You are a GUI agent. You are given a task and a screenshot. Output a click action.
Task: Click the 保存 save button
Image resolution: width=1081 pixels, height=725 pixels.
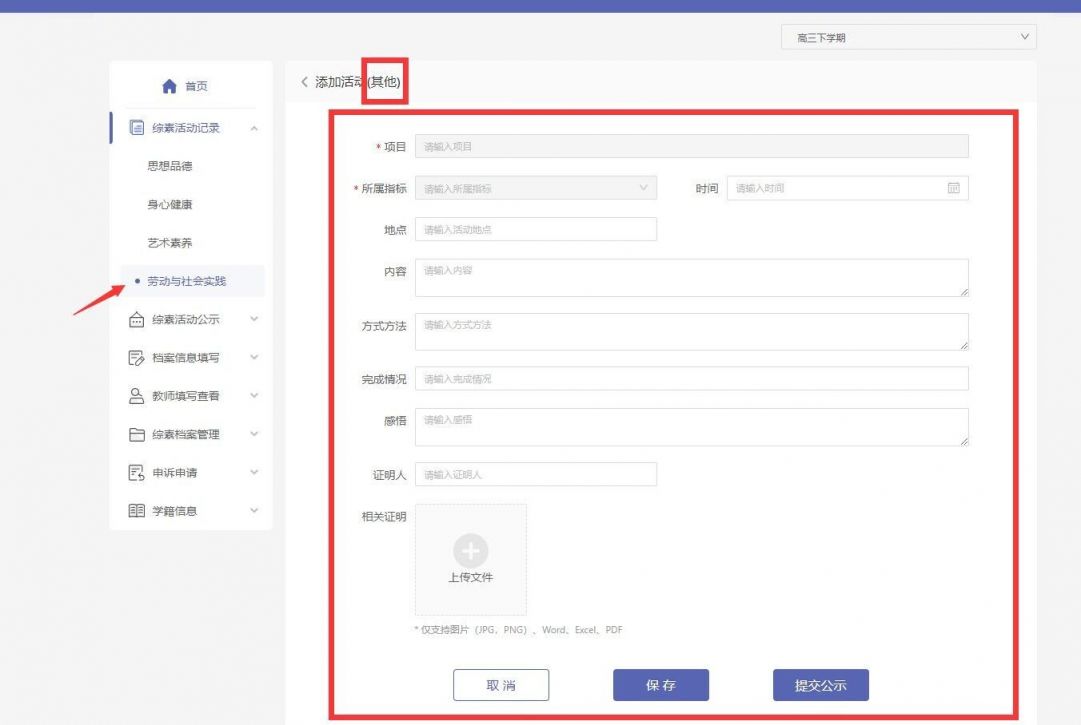661,684
